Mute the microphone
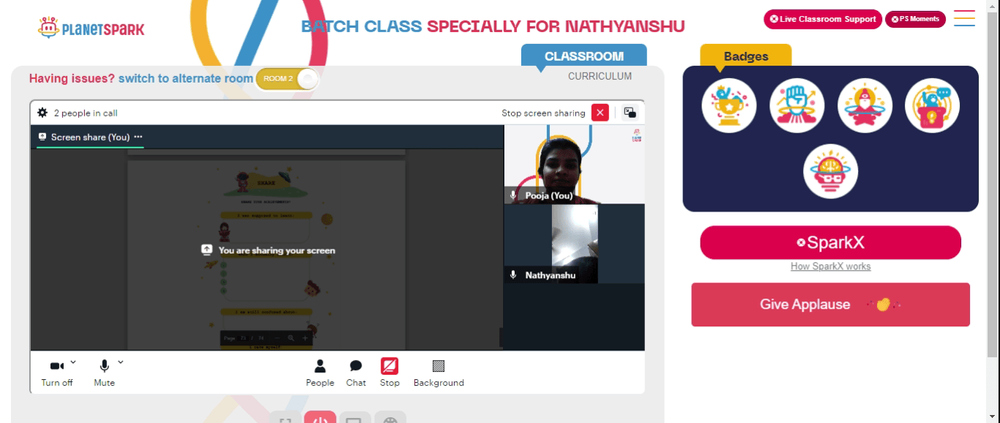The height and width of the screenshot is (423, 1000). [104, 373]
